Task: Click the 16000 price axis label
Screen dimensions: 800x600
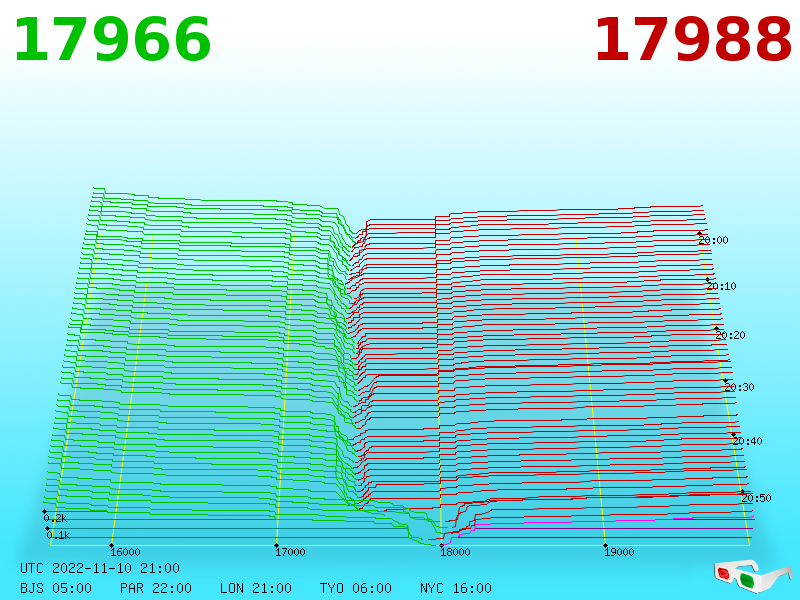Action: [125, 552]
